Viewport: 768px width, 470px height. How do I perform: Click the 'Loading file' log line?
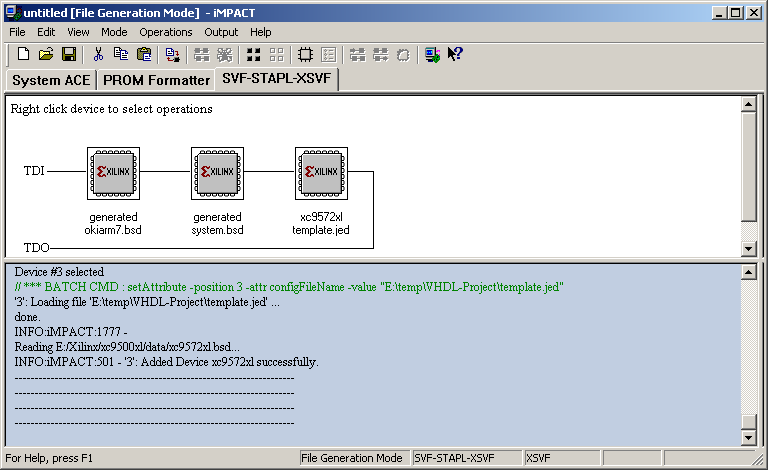tap(147, 302)
